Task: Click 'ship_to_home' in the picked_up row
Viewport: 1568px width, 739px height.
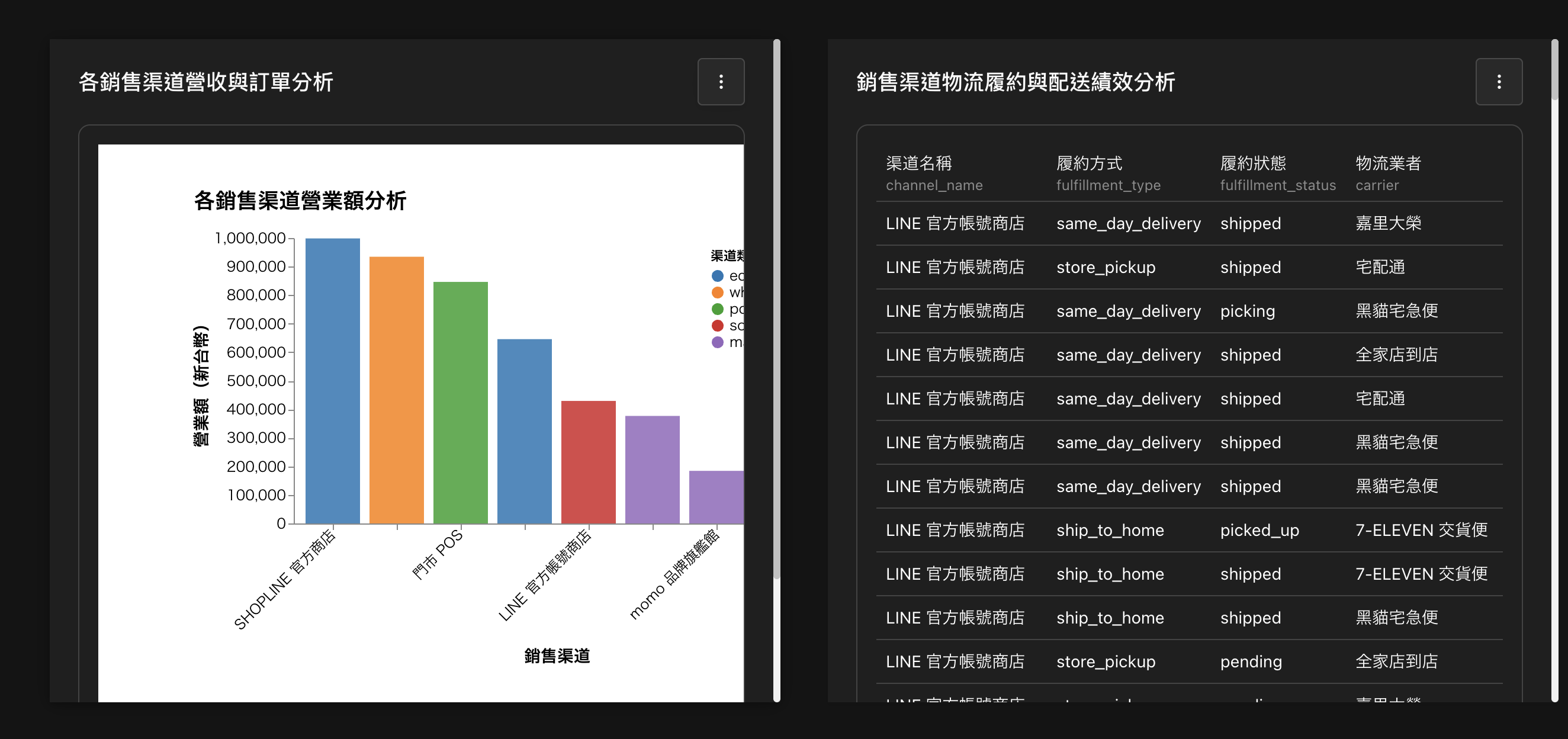Action: 1110,530
